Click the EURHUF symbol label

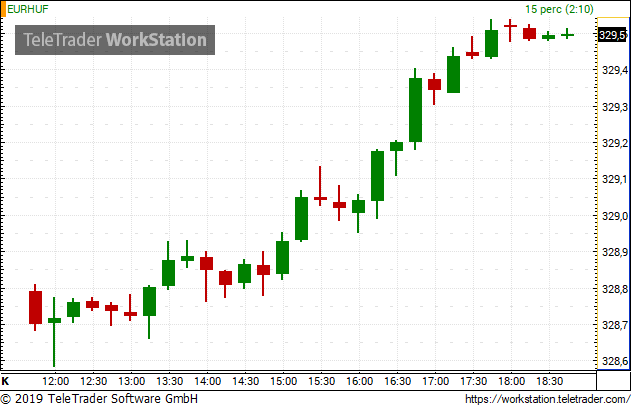(28, 9)
